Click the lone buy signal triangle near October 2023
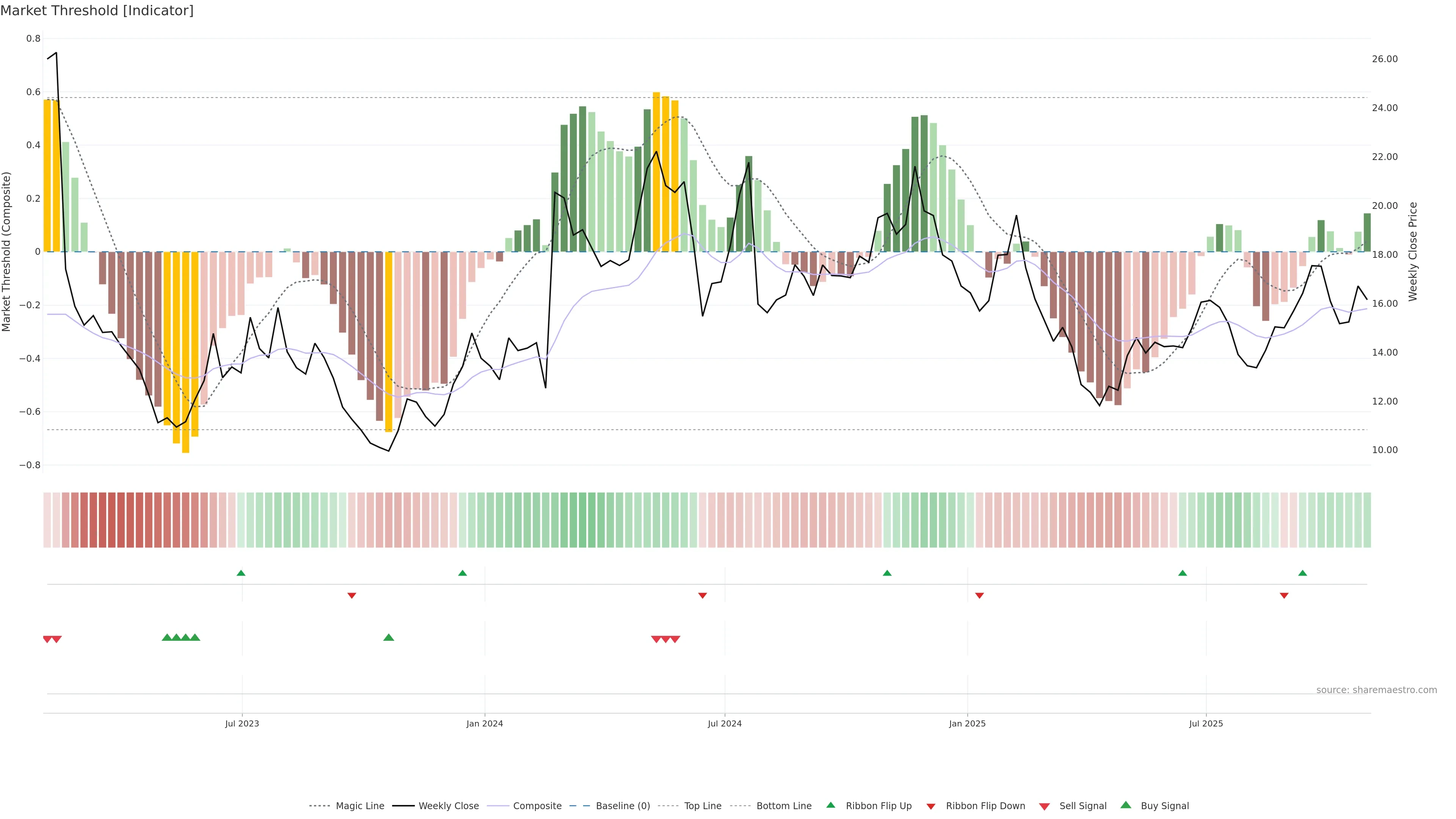Viewport: 1456px width, 819px height. [388, 637]
